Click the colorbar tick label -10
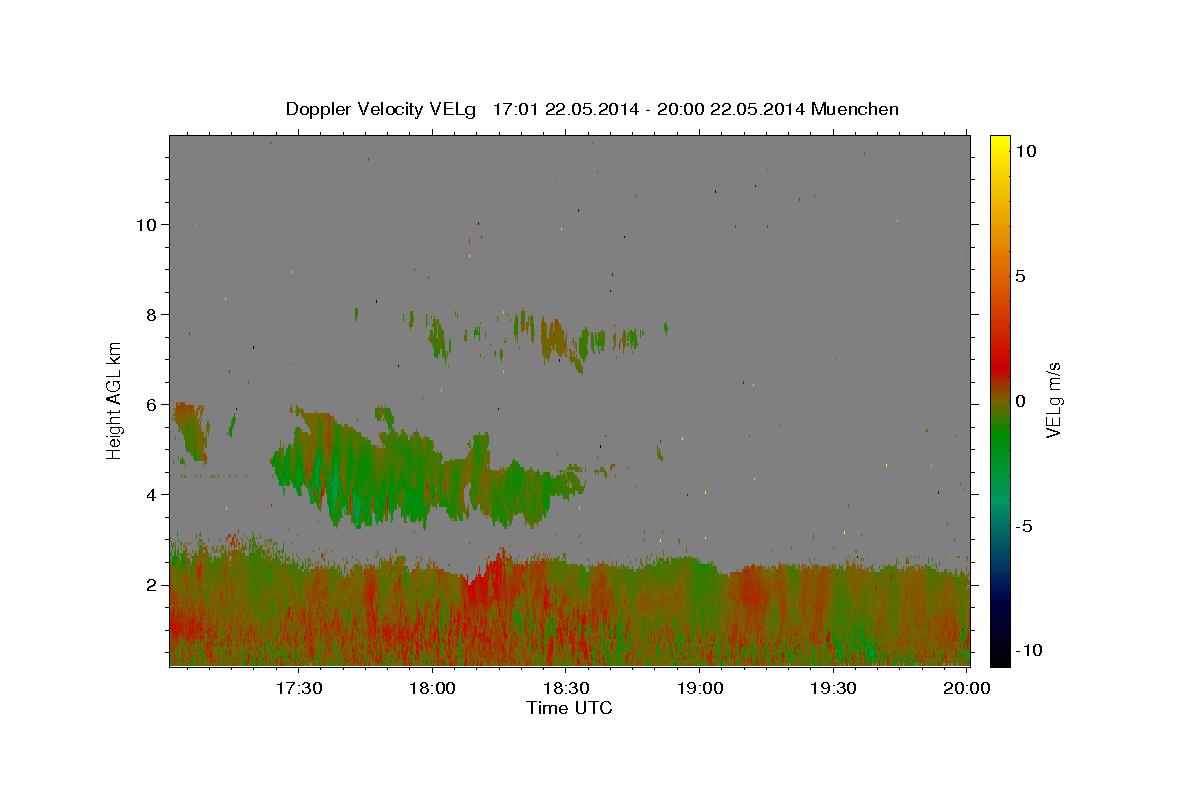 coord(1027,651)
